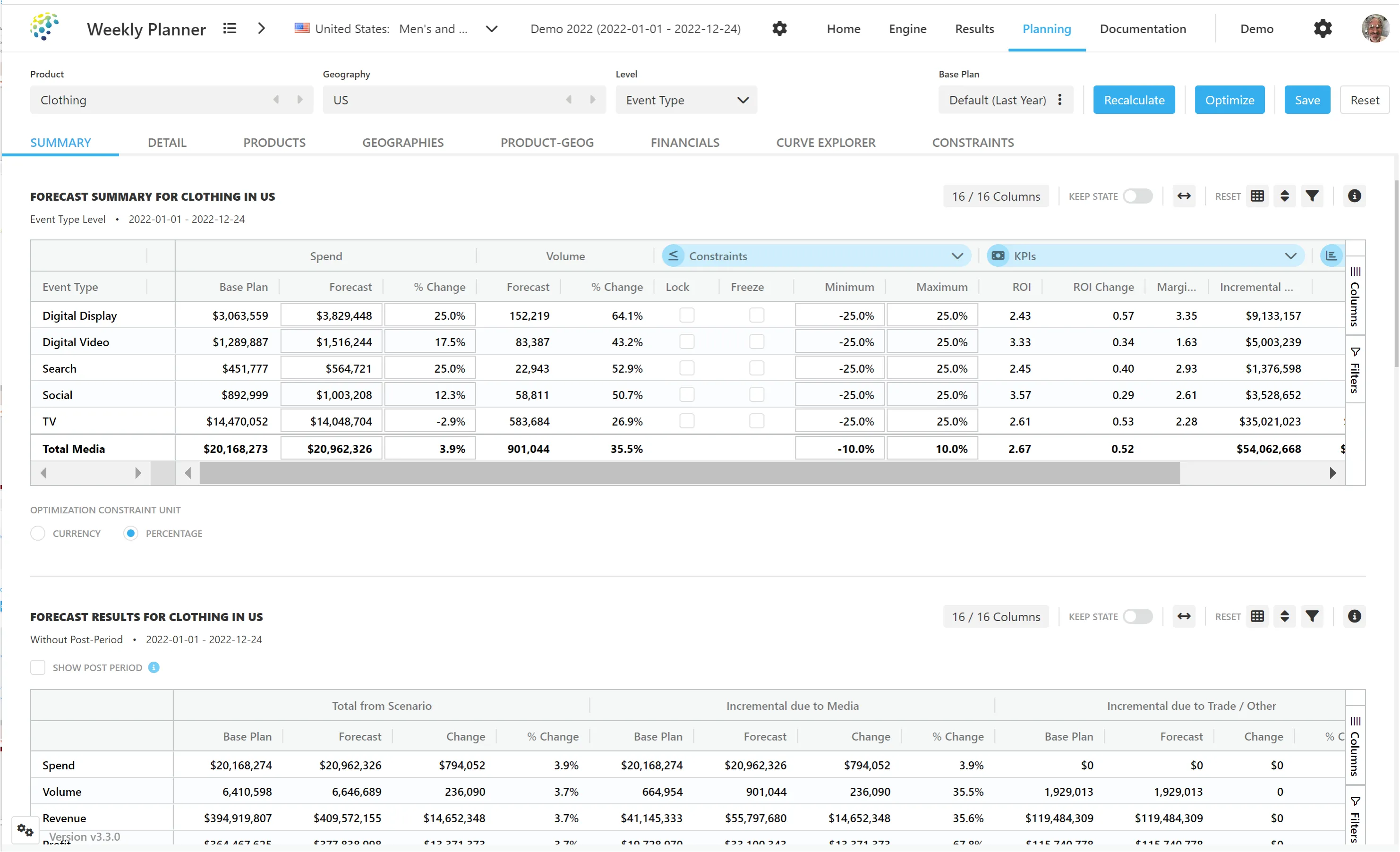Open the Curve Explorer tab
This screenshot has height=852, width=1400.
tap(826, 143)
